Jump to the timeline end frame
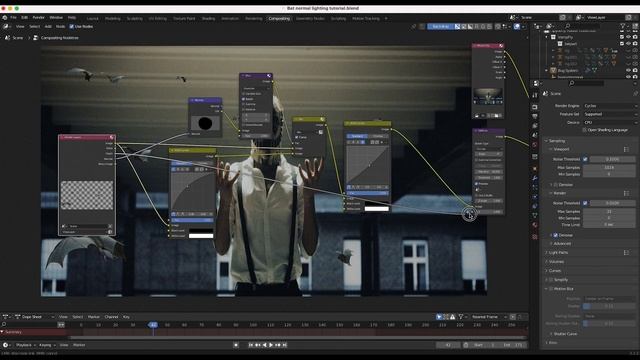The height and width of the screenshot is (360, 640). click(285, 345)
